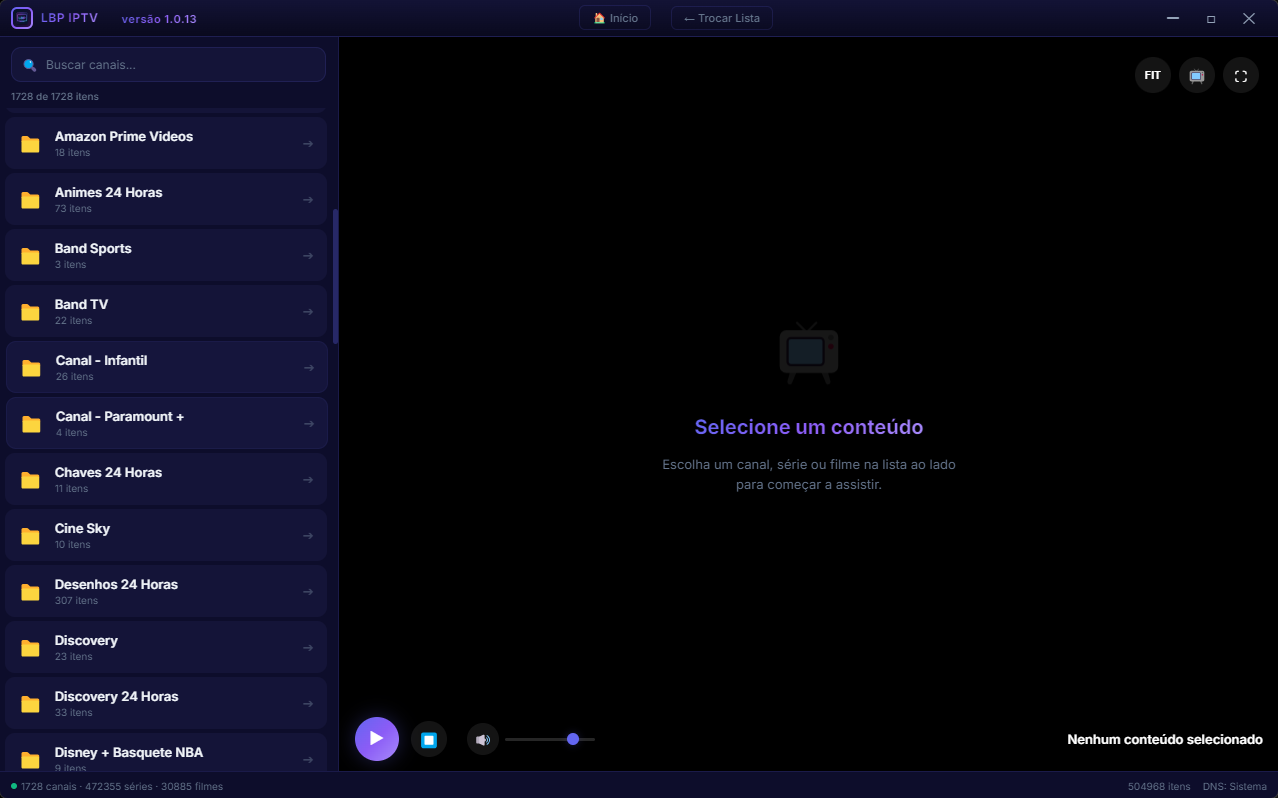1278x798 pixels.
Task: Click the purple Play button
Action: (x=377, y=739)
